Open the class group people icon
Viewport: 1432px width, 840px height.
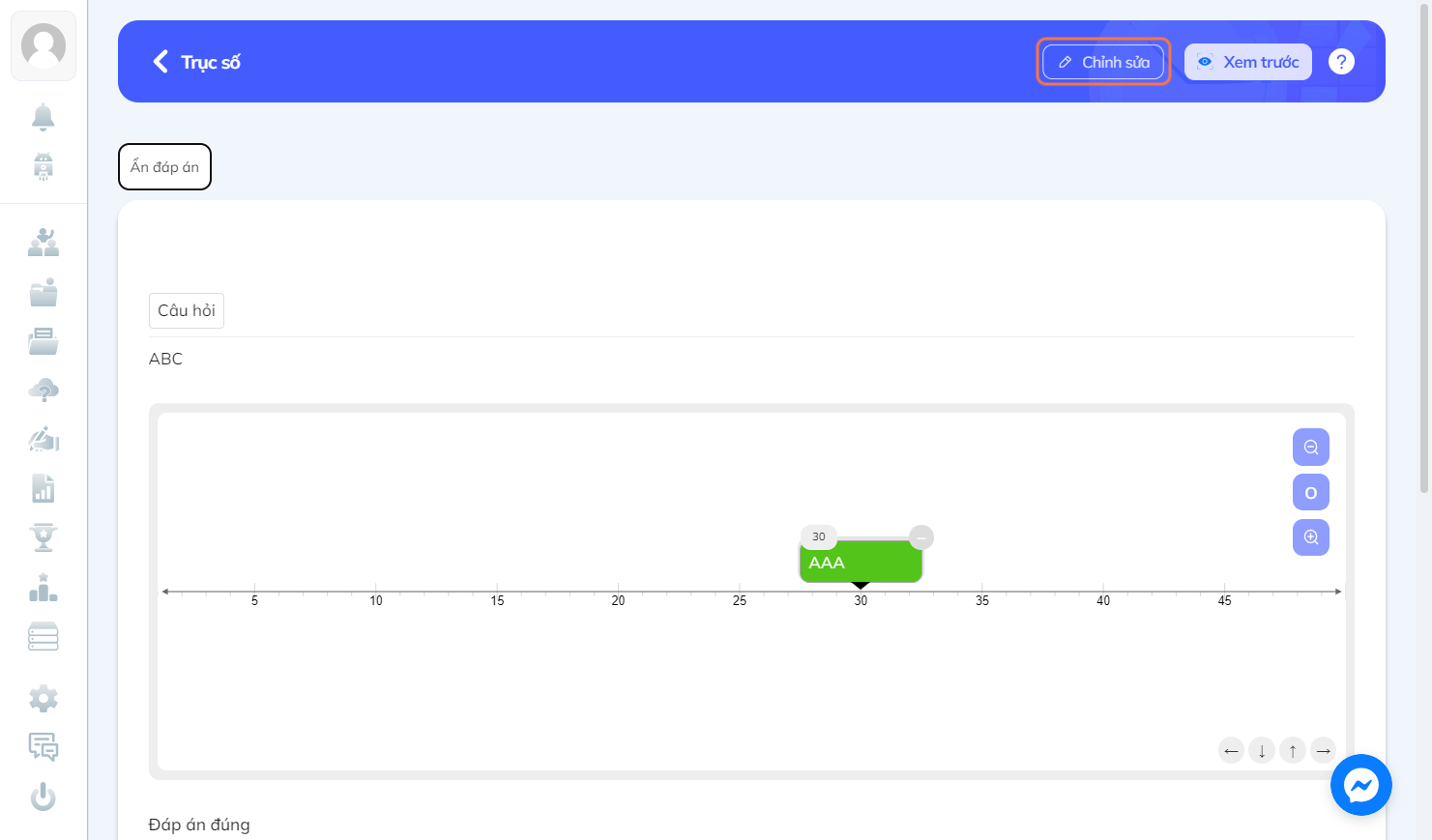[x=44, y=242]
